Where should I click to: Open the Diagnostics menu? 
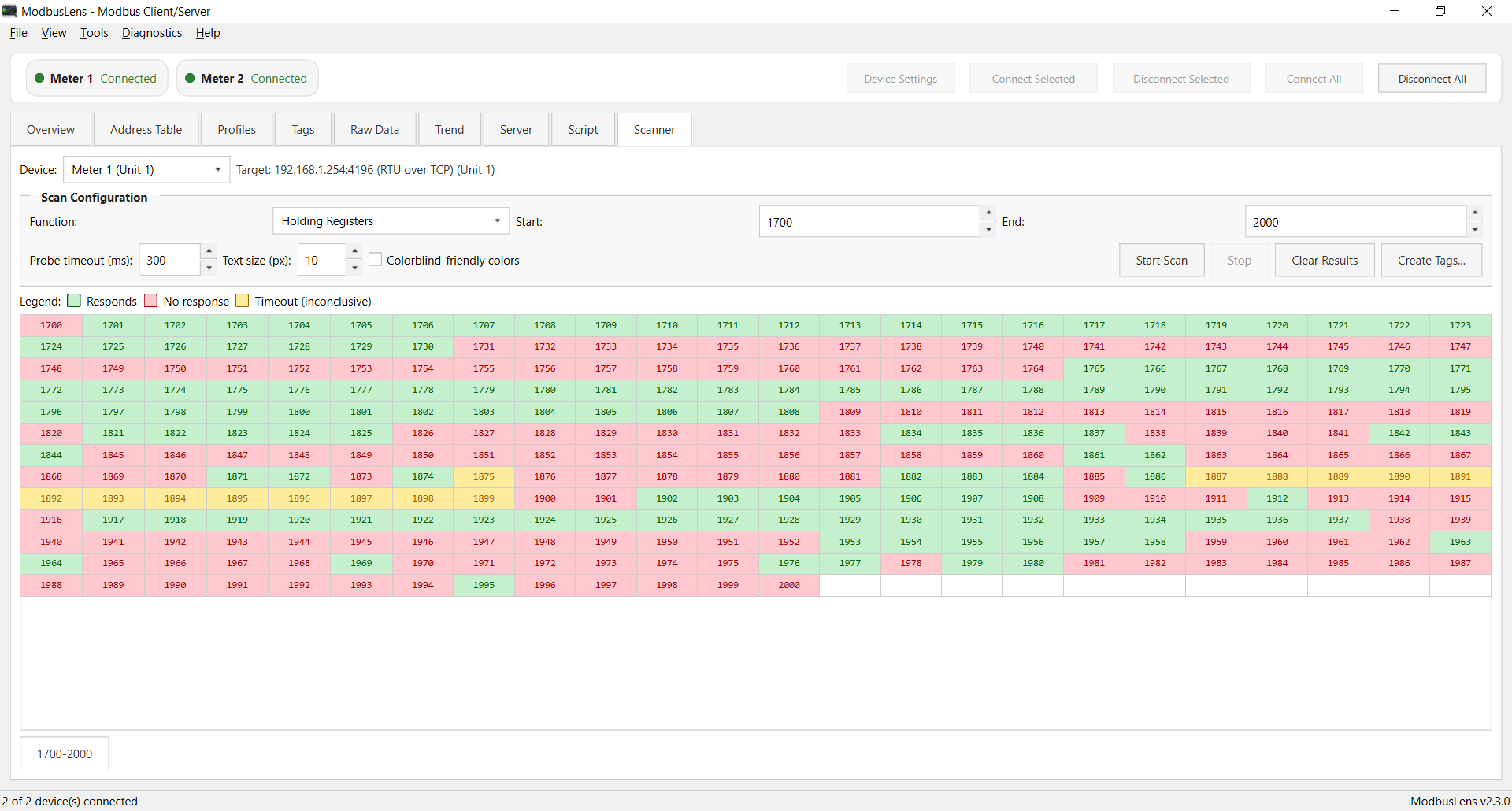point(151,33)
